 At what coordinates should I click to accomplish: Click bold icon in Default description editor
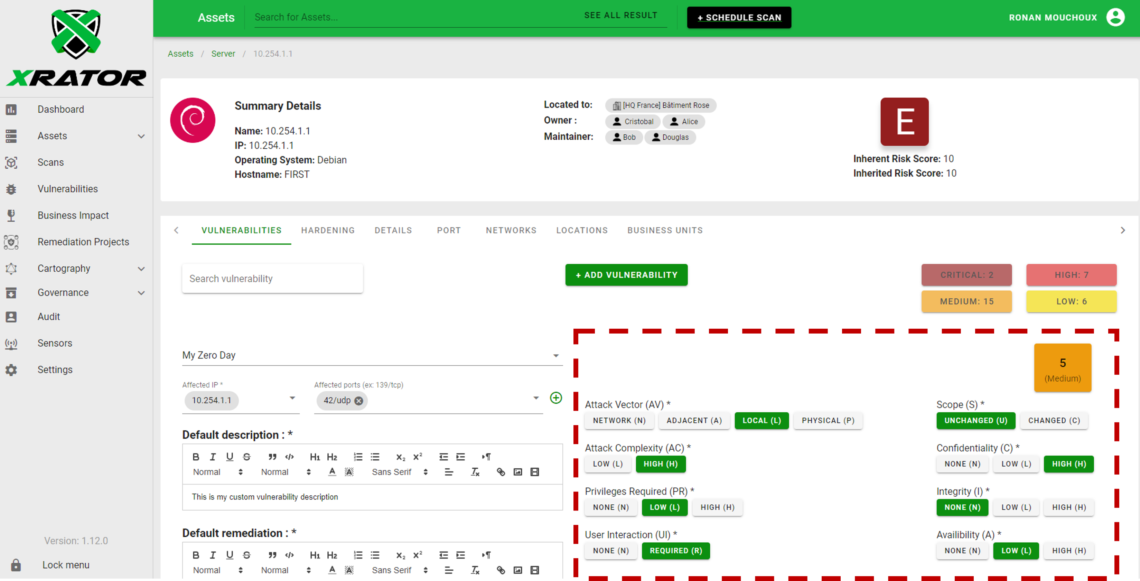click(x=196, y=457)
